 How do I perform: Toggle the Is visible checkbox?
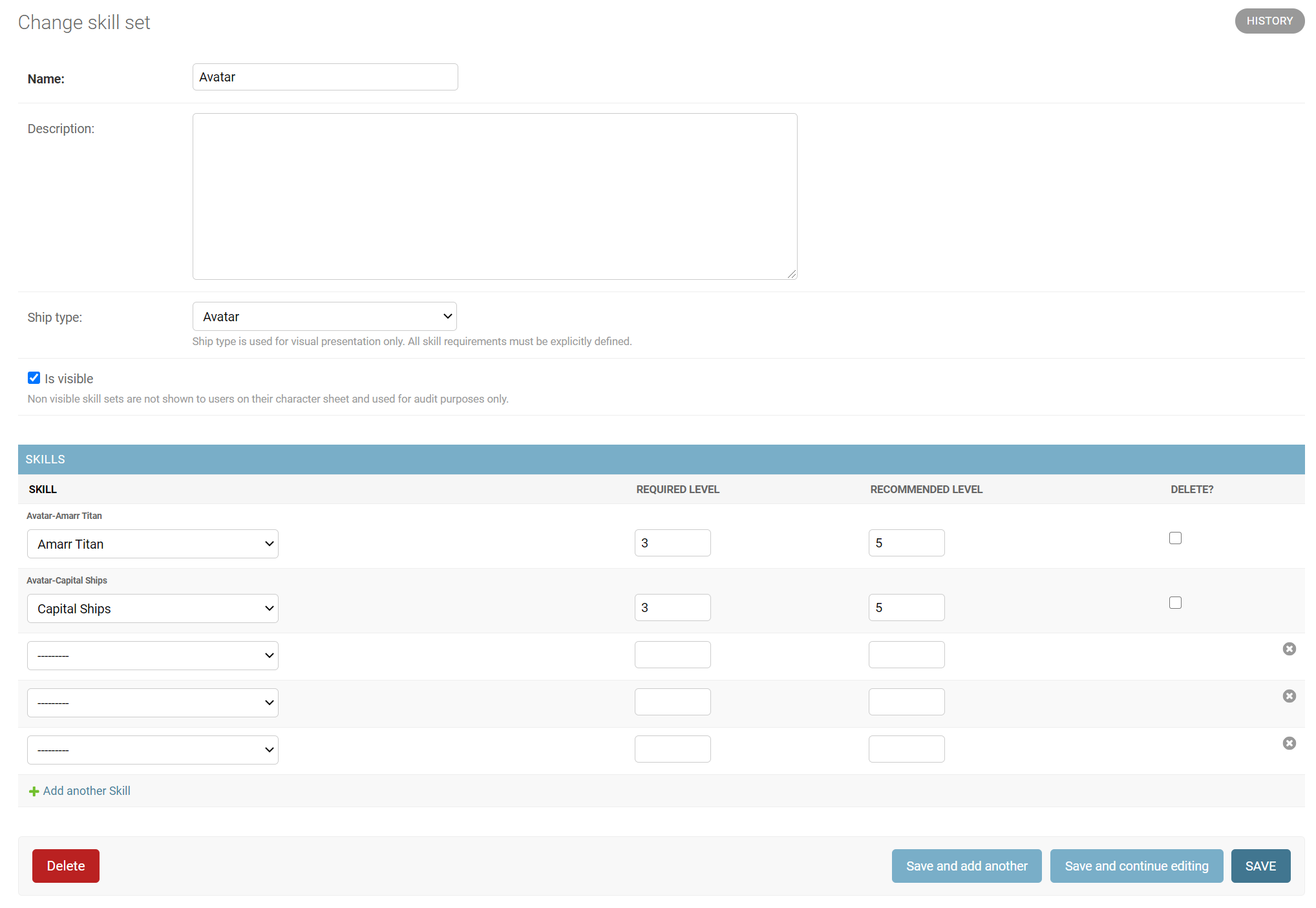[x=34, y=378]
